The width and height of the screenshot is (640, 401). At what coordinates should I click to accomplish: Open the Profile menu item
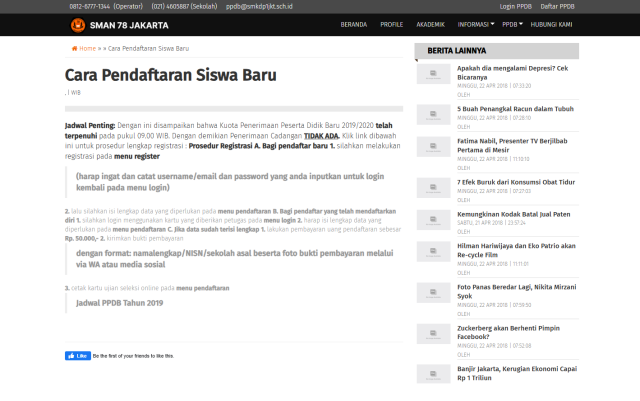[x=391, y=22]
